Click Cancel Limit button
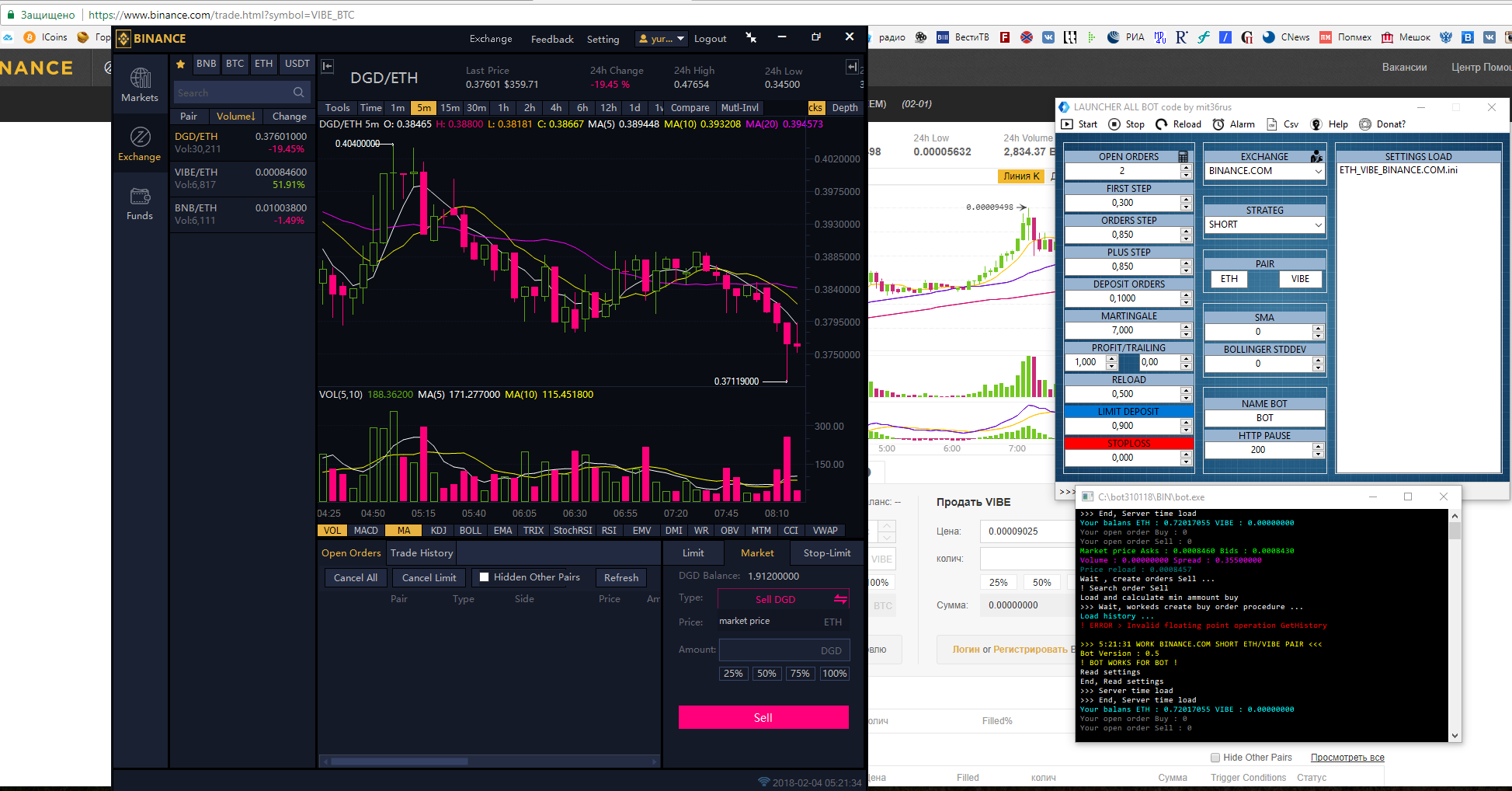1512x791 pixels. coord(429,577)
